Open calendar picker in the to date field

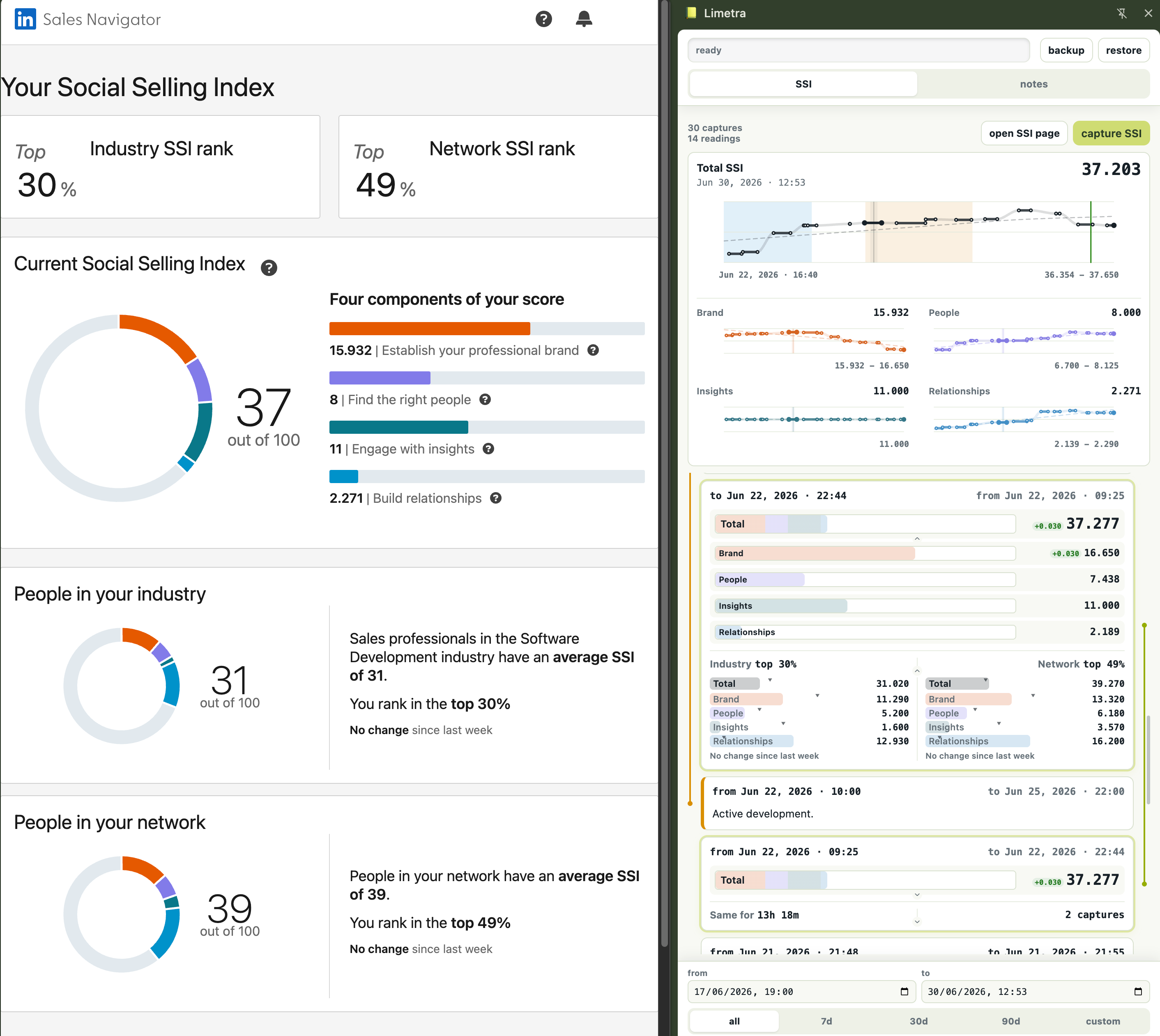(x=1138, y=992)
